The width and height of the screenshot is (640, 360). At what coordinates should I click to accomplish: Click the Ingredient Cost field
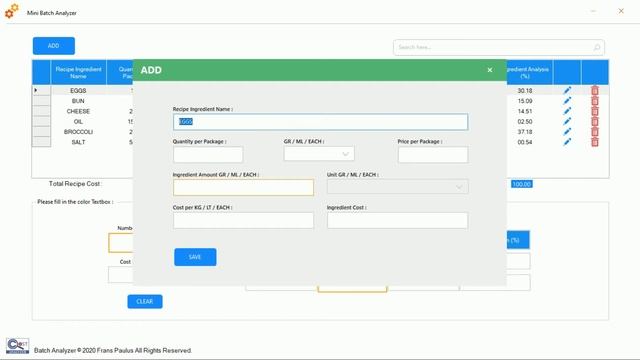398,220
